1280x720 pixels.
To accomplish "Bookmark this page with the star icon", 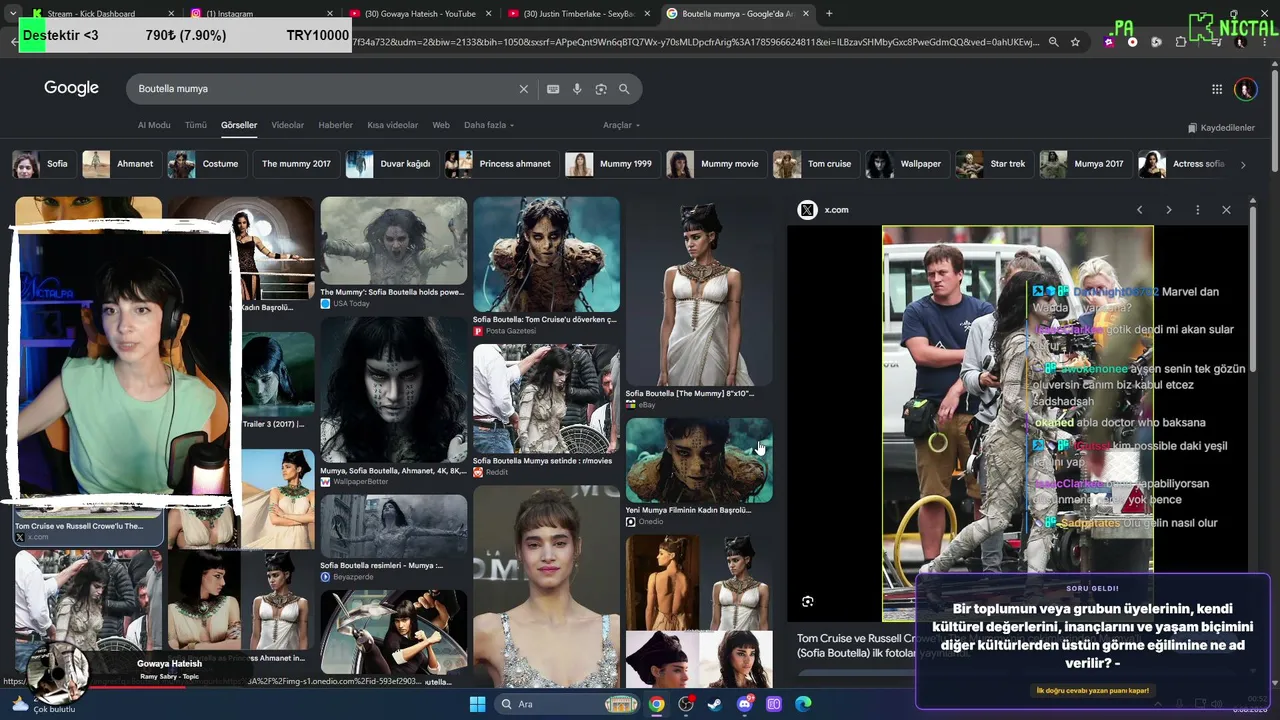I will click(1075, 42).
